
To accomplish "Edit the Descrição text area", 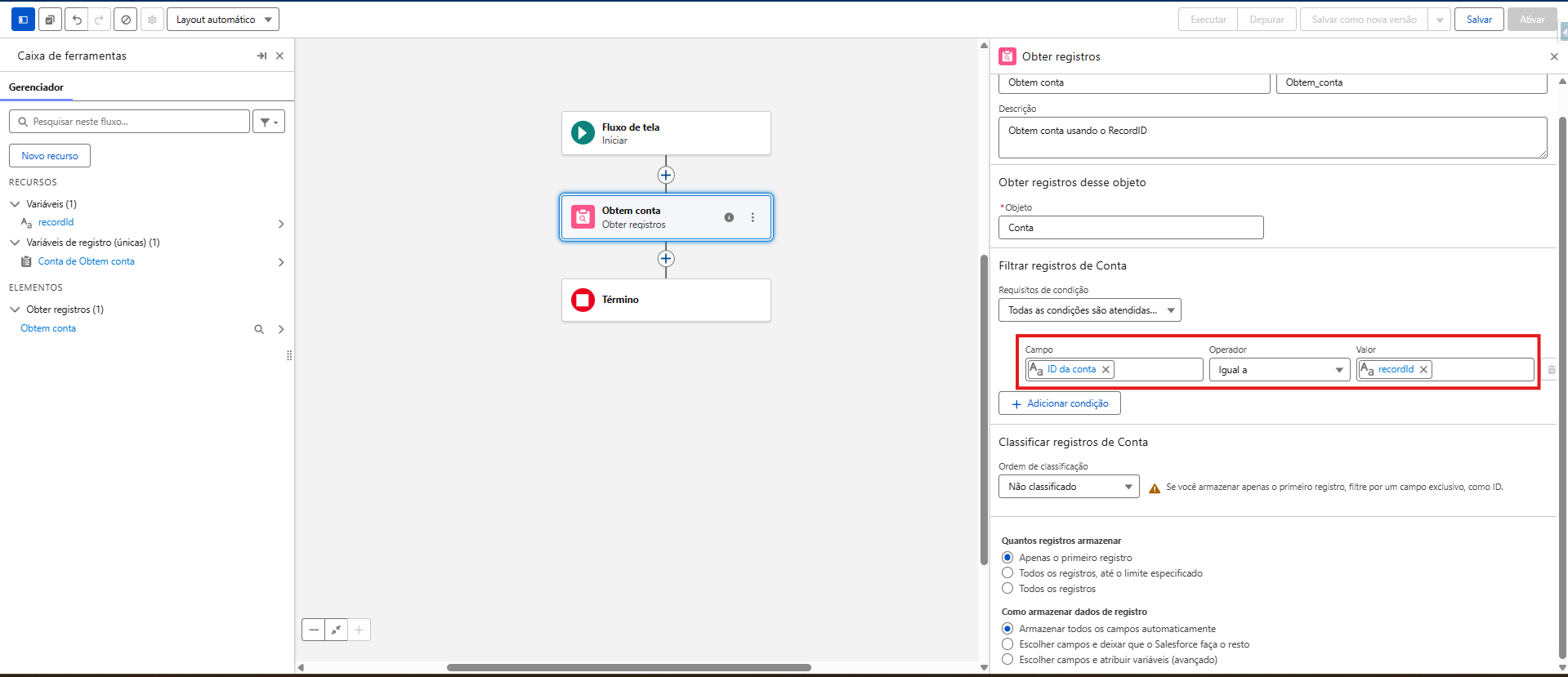I will point(1272,137).
